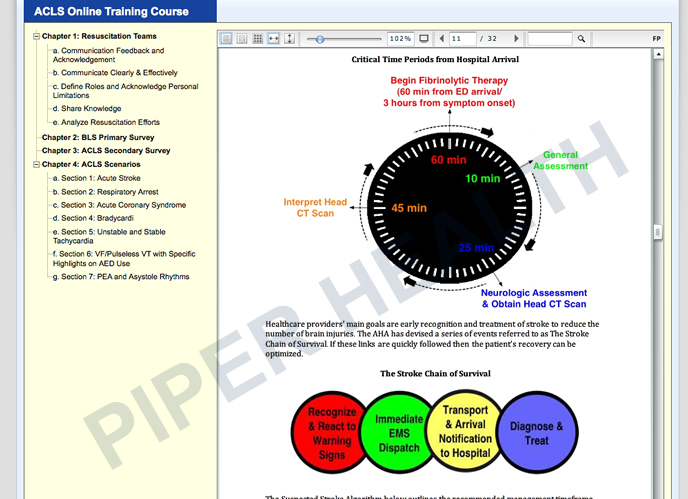Screen dimensions: 688x499
Task: Click the Neurologic Assessment label
Action: click(534, 298)
